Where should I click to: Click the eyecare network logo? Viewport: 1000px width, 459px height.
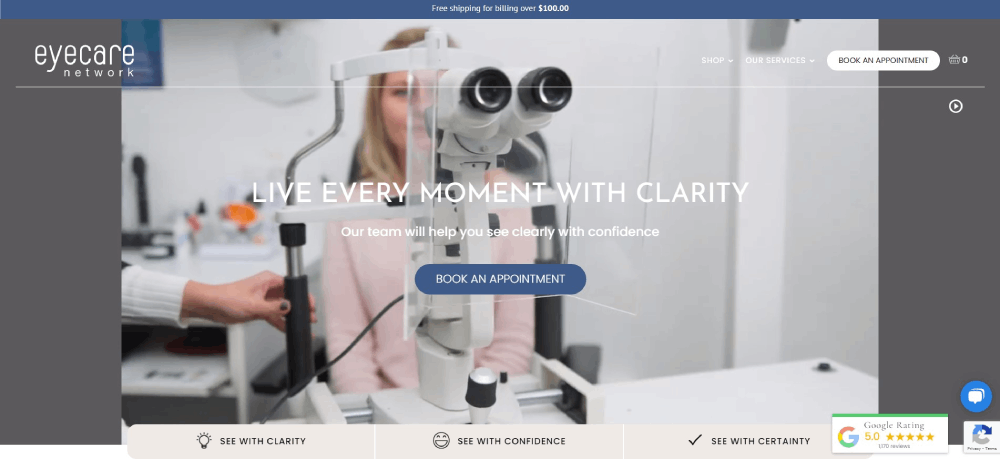click(85, 61)
